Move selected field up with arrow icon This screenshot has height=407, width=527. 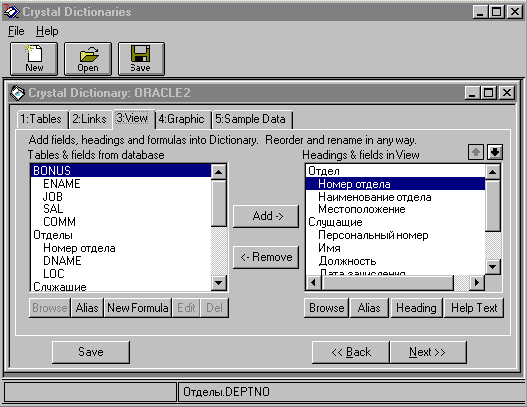click(476, 152)
